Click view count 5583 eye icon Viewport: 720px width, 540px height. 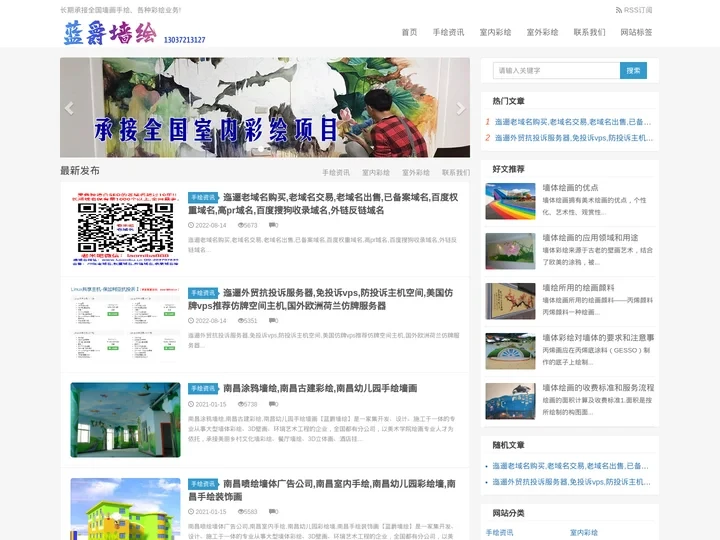pos(241,512)
